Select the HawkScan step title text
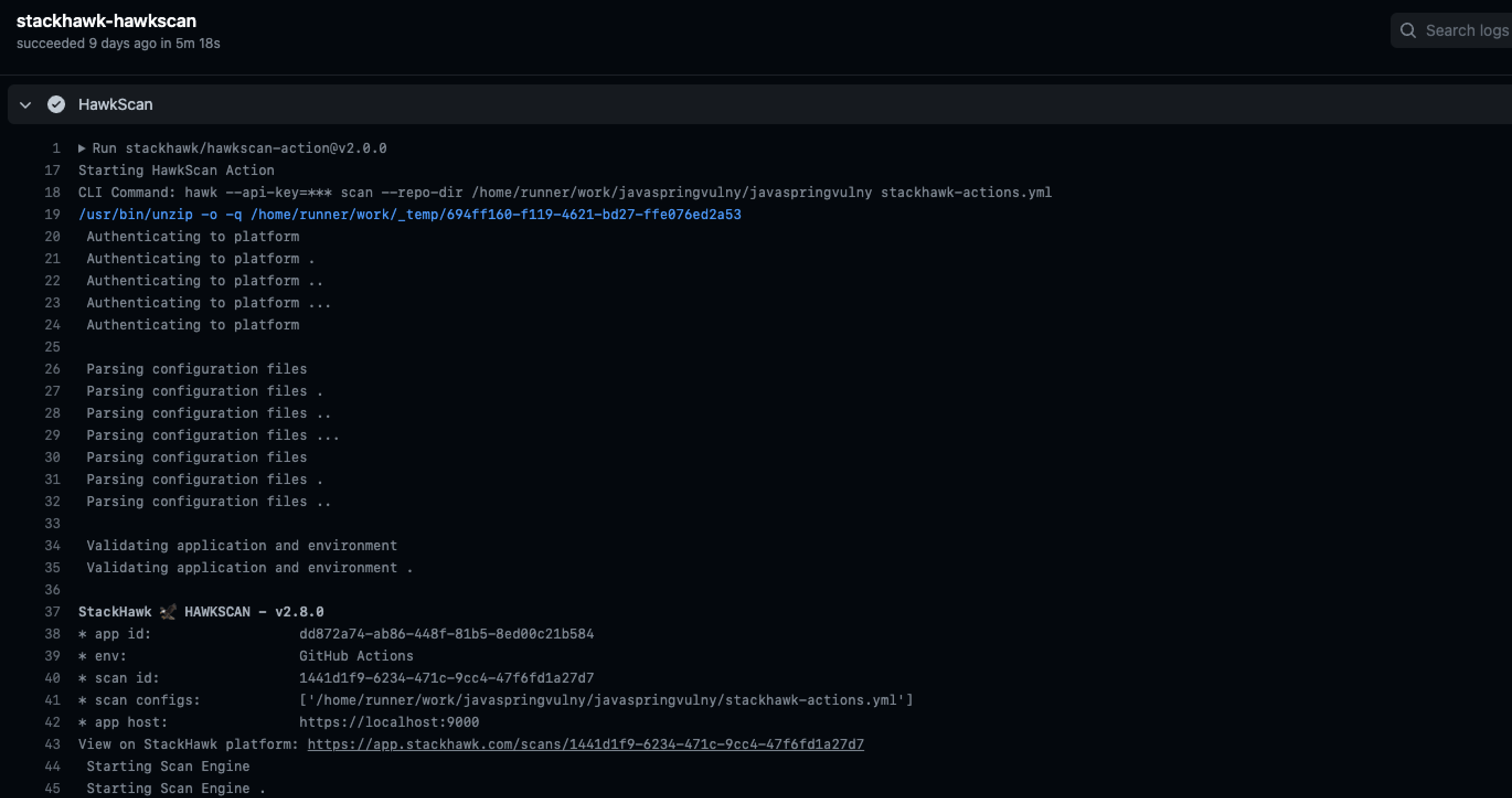This screenshot has height=798, width=1512. pyautogui.click(x=116, y=104)
